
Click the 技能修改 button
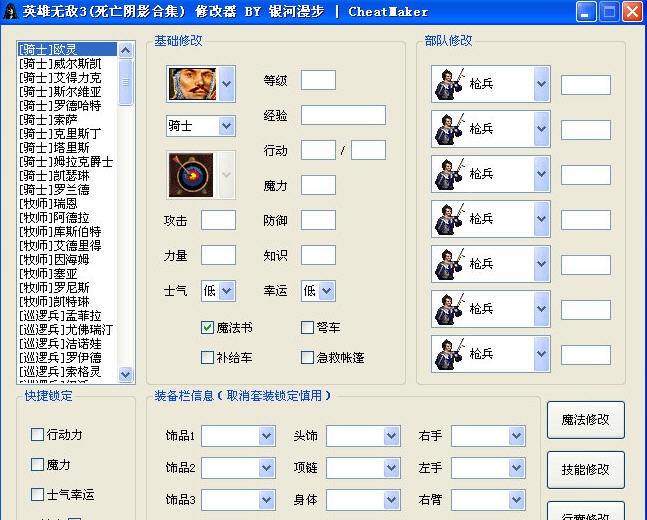click(x=586, y=470)
